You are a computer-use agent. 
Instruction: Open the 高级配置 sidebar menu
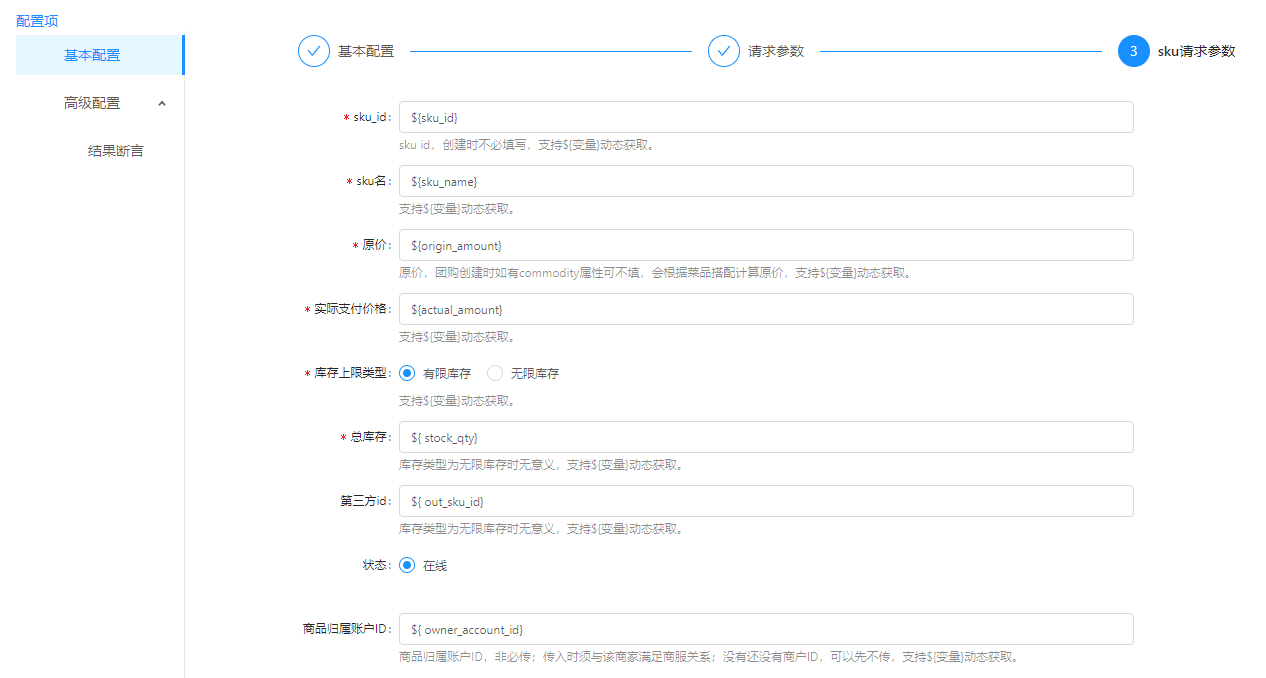point(99,103)
